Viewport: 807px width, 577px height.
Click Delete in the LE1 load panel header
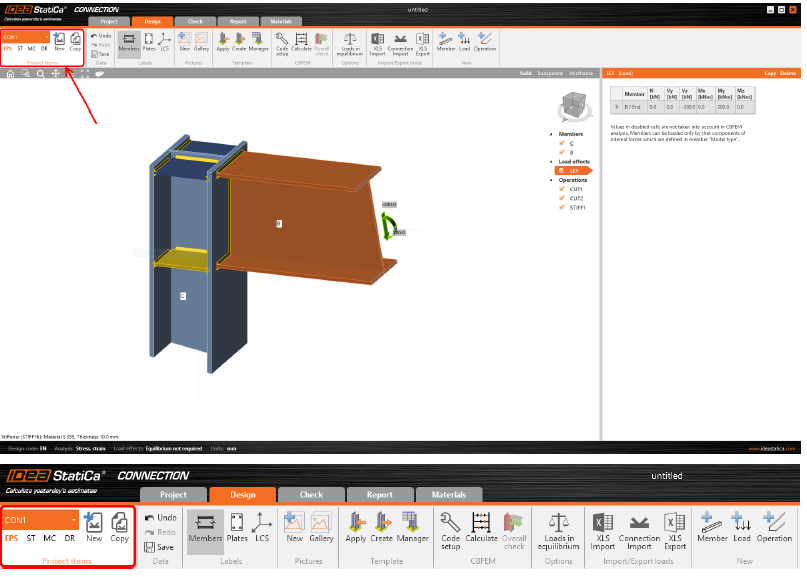pyautogui.click(x=788, y=74)
